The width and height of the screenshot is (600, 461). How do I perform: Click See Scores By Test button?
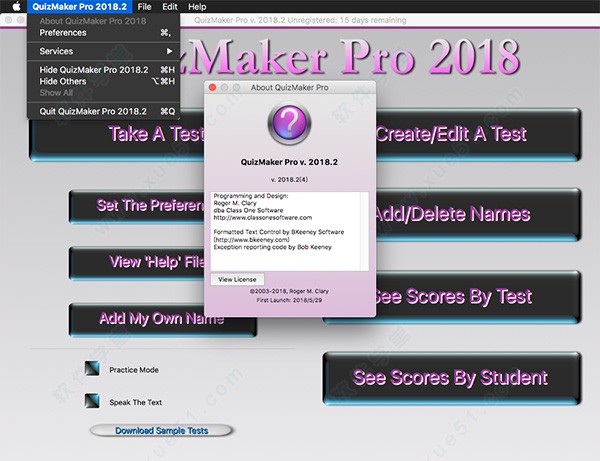tap(478, 297)
